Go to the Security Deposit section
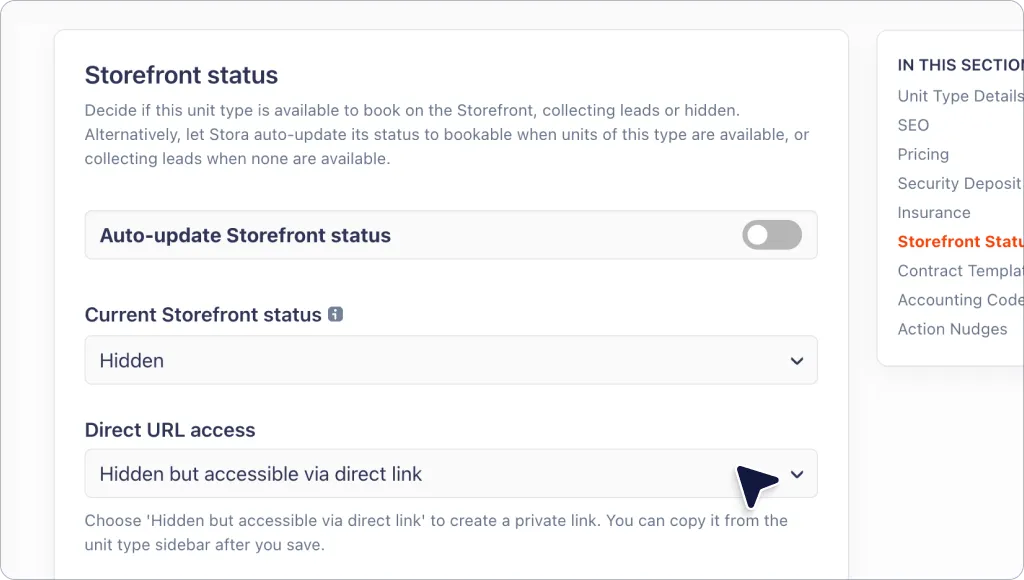Viewport: 1024px width, 580px height. click(959, 184)
